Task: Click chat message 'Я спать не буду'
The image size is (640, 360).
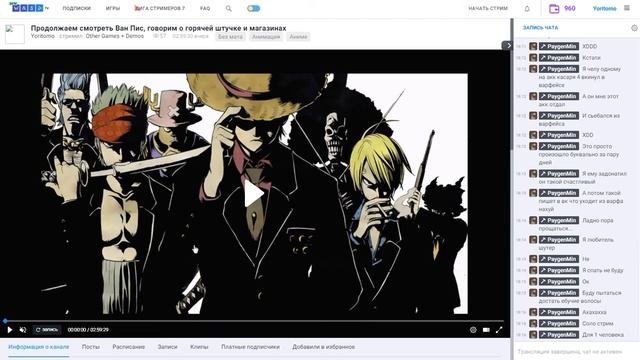Action: pos(603,270)
